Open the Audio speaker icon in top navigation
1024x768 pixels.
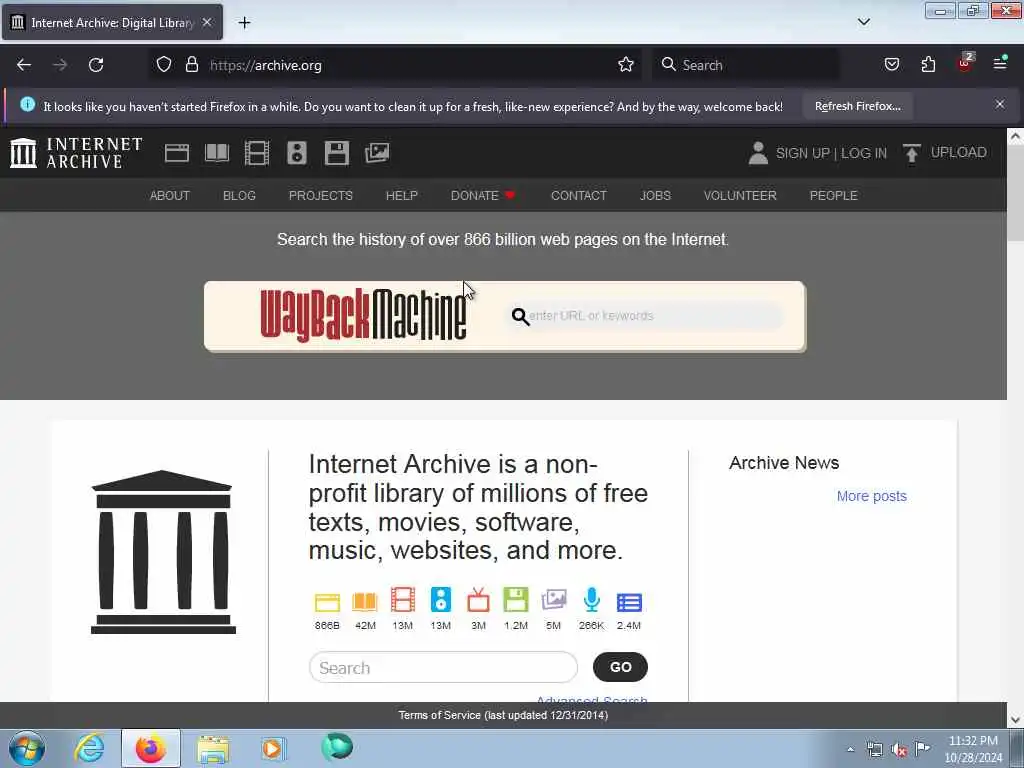pos(296,153)
